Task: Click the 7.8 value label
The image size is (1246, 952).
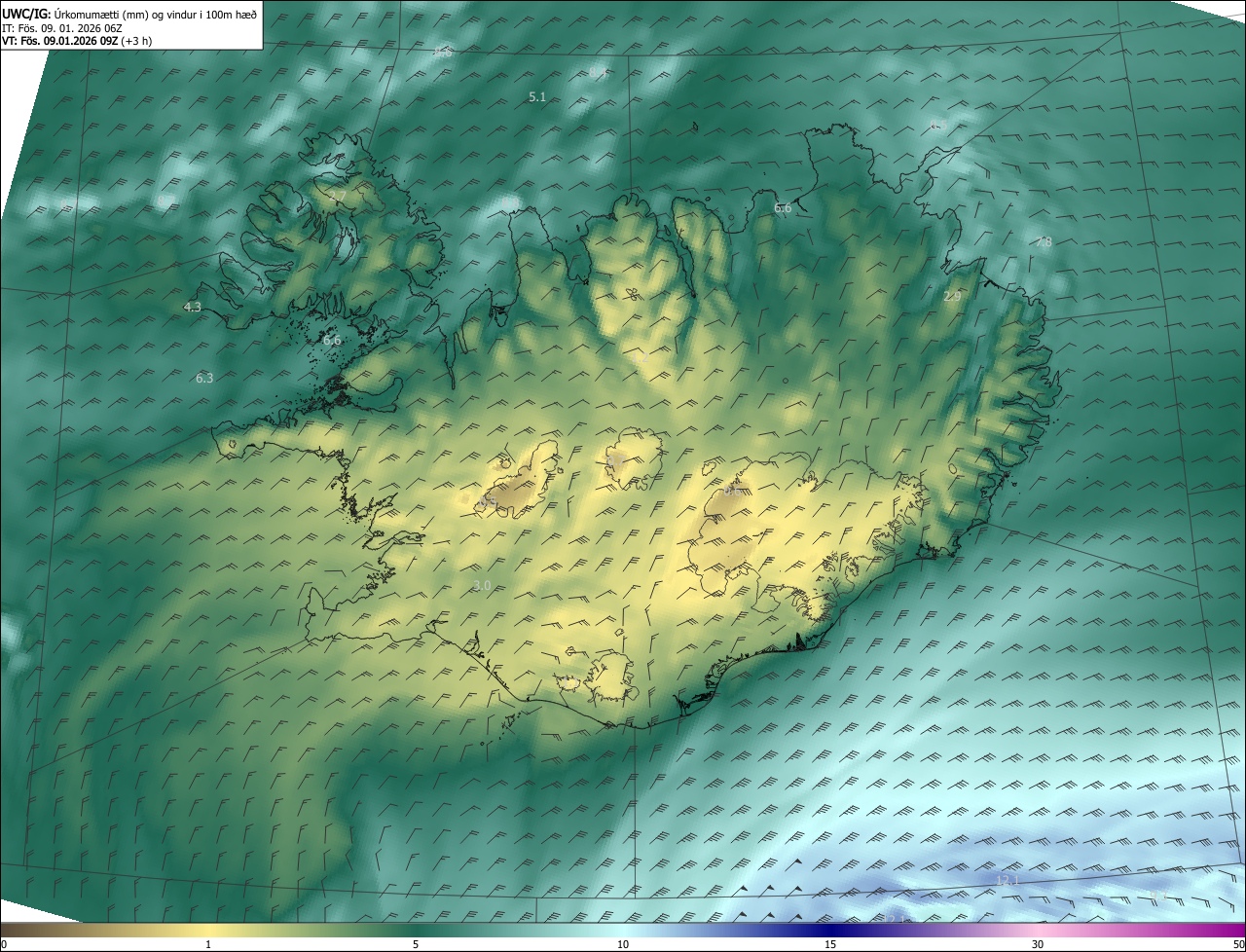Action: (1043, 241)
